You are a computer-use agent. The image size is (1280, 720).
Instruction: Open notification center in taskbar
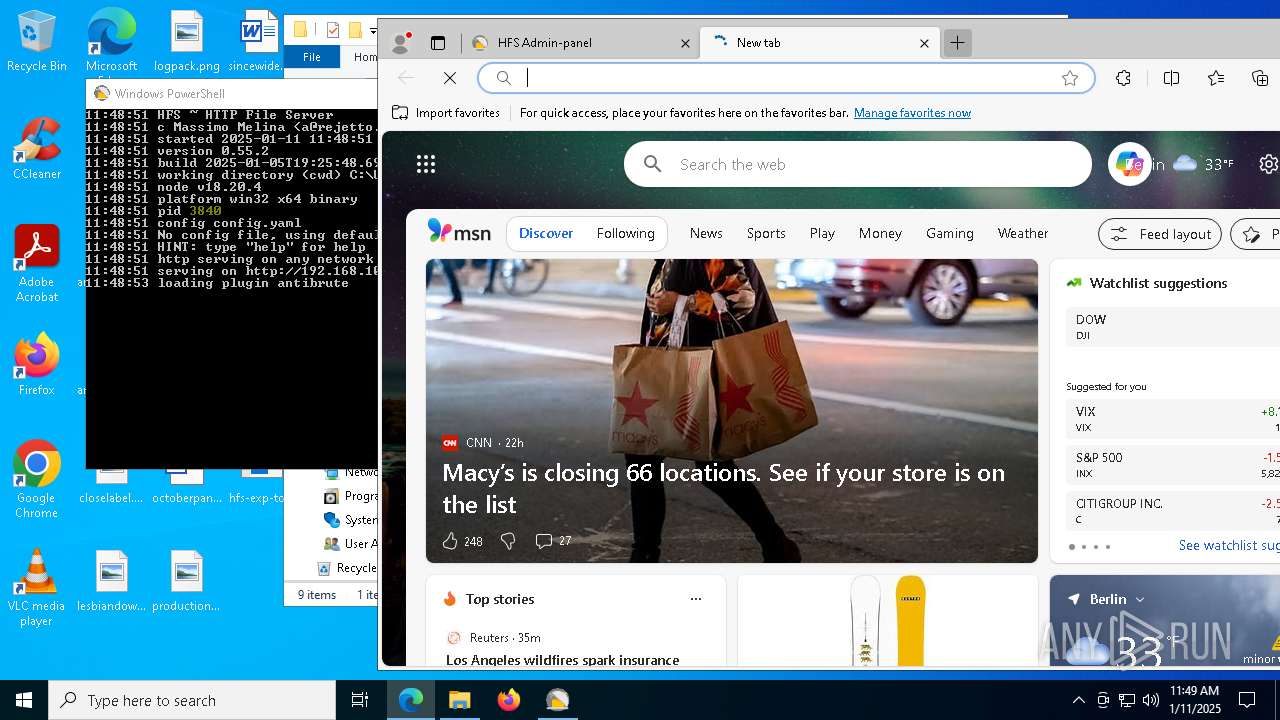click(1247, 700)
